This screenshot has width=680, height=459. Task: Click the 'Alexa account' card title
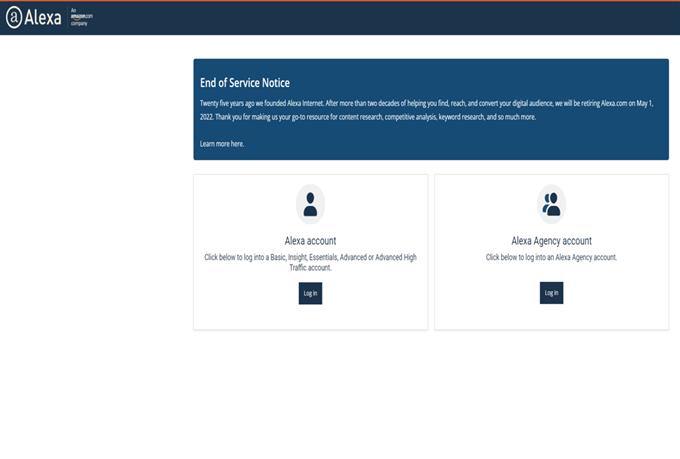tap(310, 241)
